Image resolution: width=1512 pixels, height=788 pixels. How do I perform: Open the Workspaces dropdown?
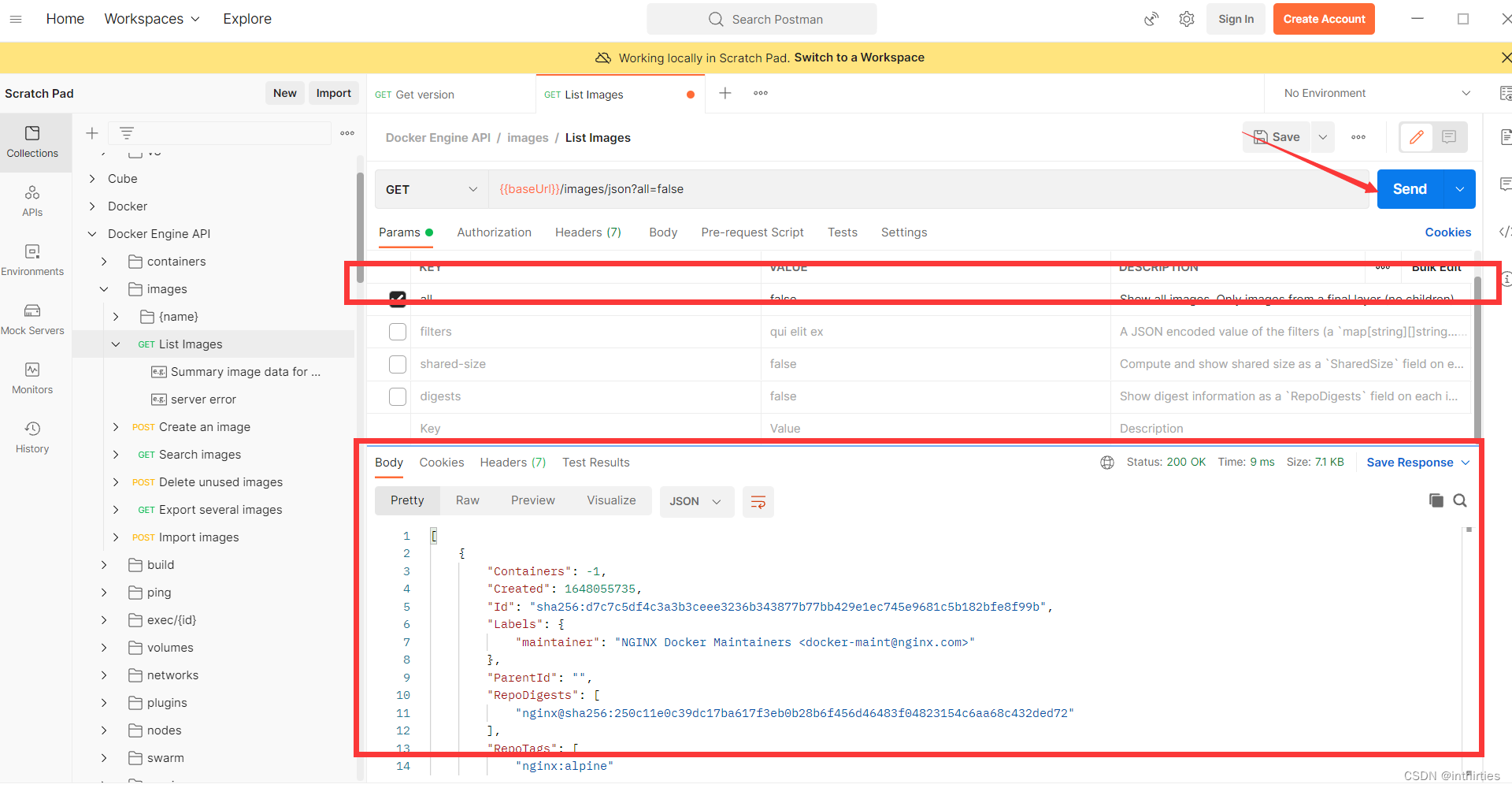[152, 19]
